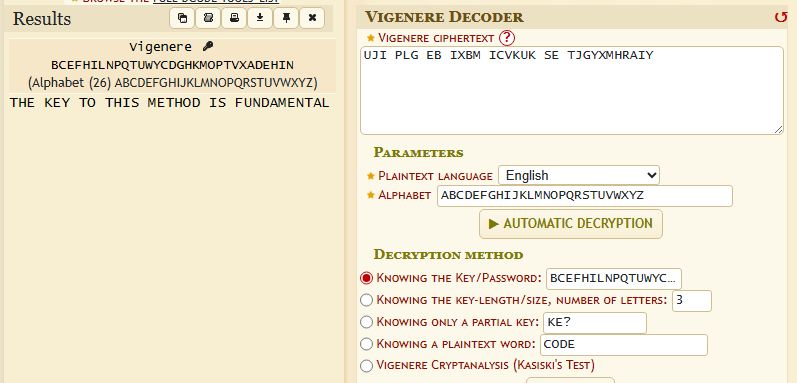Click the second results toolbar icon
The width and height of the screenshot is (797, 383).
pyautogui.click(x=208, y=18)
